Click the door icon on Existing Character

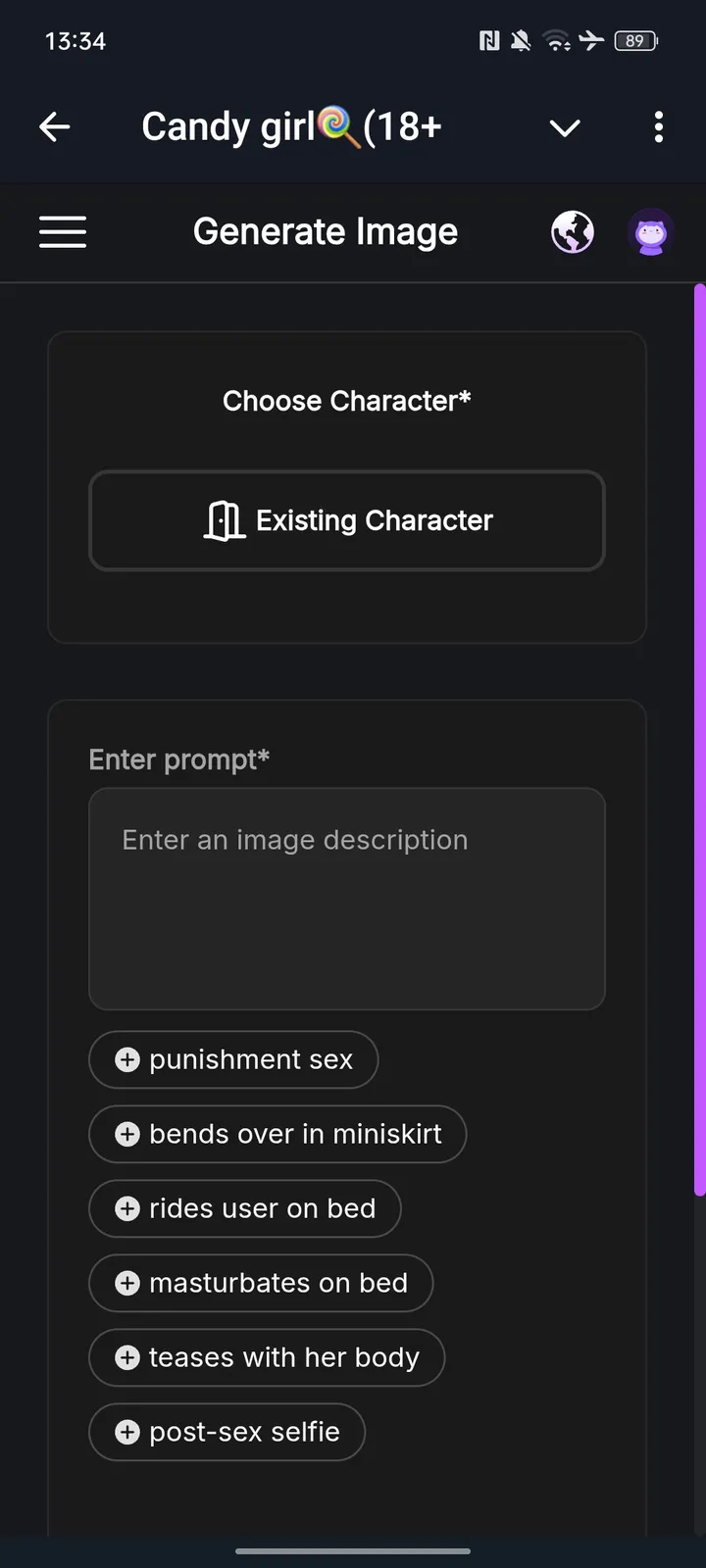click(x=225, y=520)
